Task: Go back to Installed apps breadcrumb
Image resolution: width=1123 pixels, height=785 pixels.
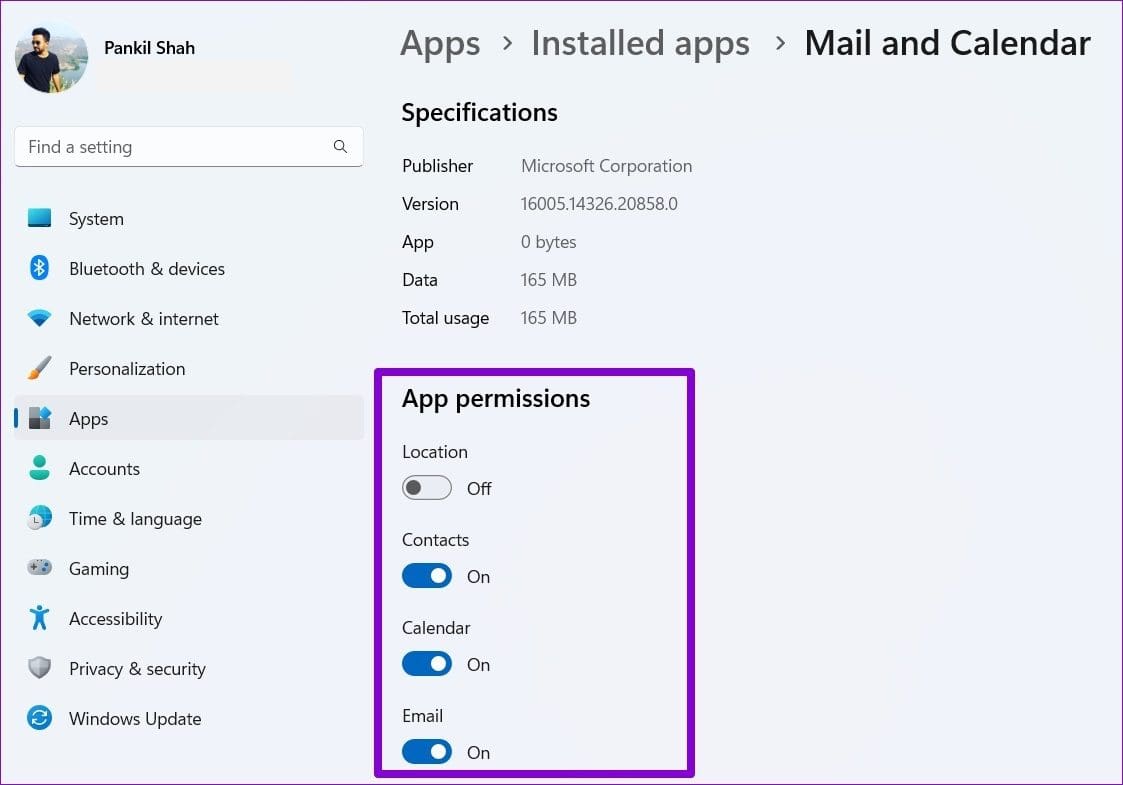Action: coord(640,44)
